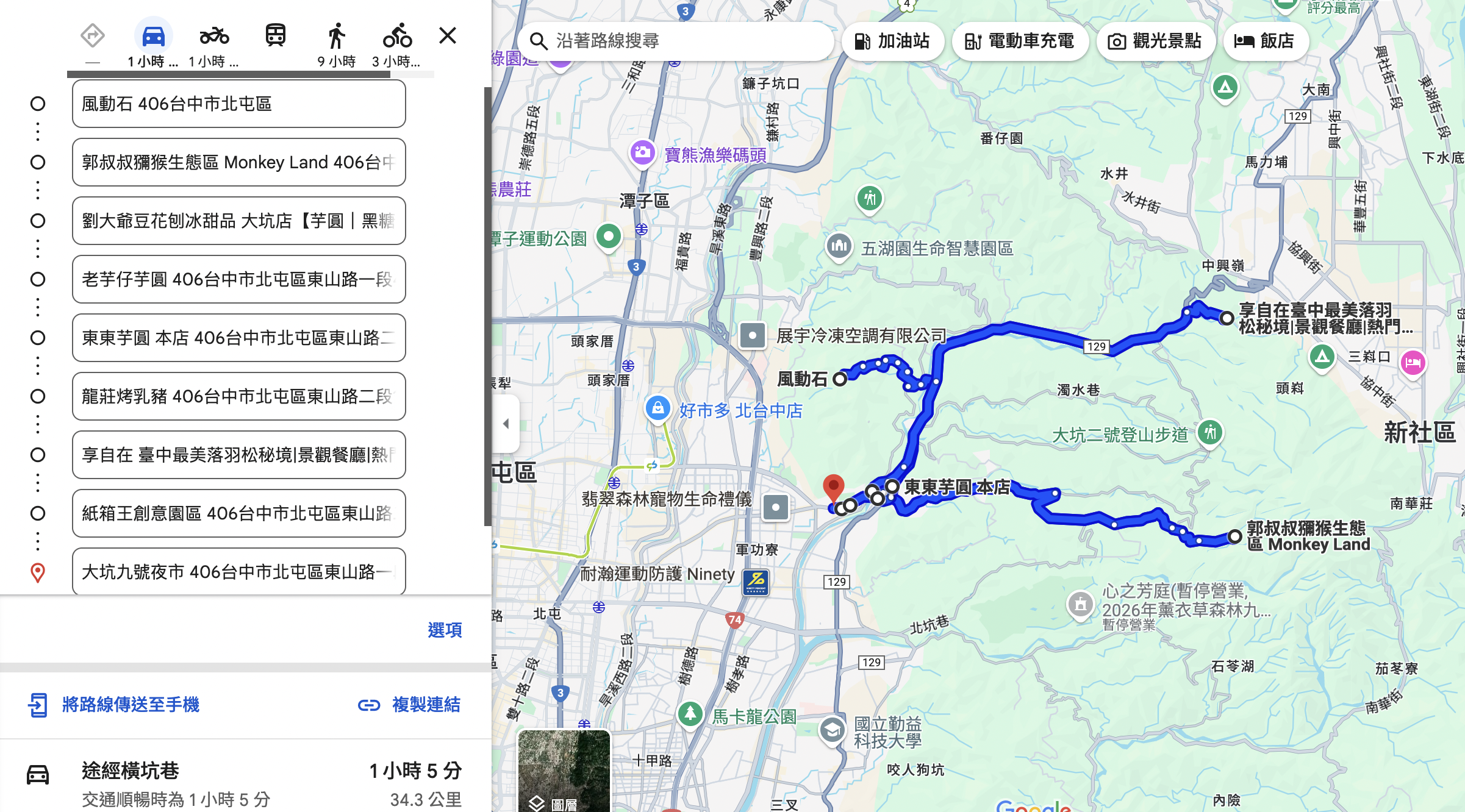Select the best travel mode icon
Screen dimensions: 1465x812
click(x=93, y=36)
